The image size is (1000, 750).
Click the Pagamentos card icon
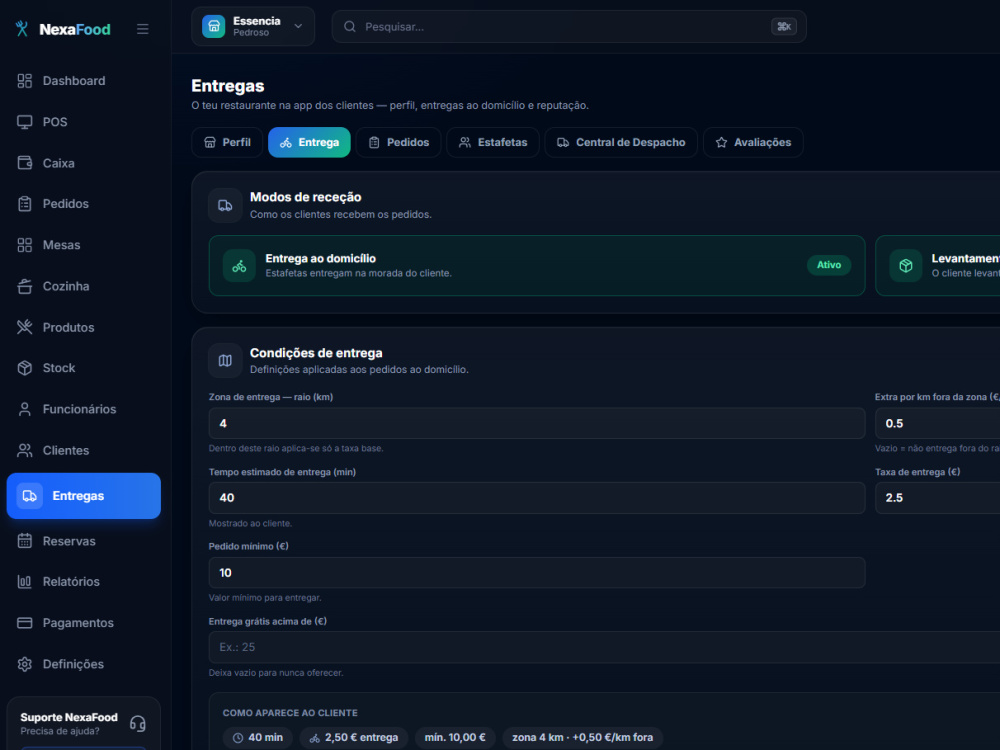(x=25, y=623)
